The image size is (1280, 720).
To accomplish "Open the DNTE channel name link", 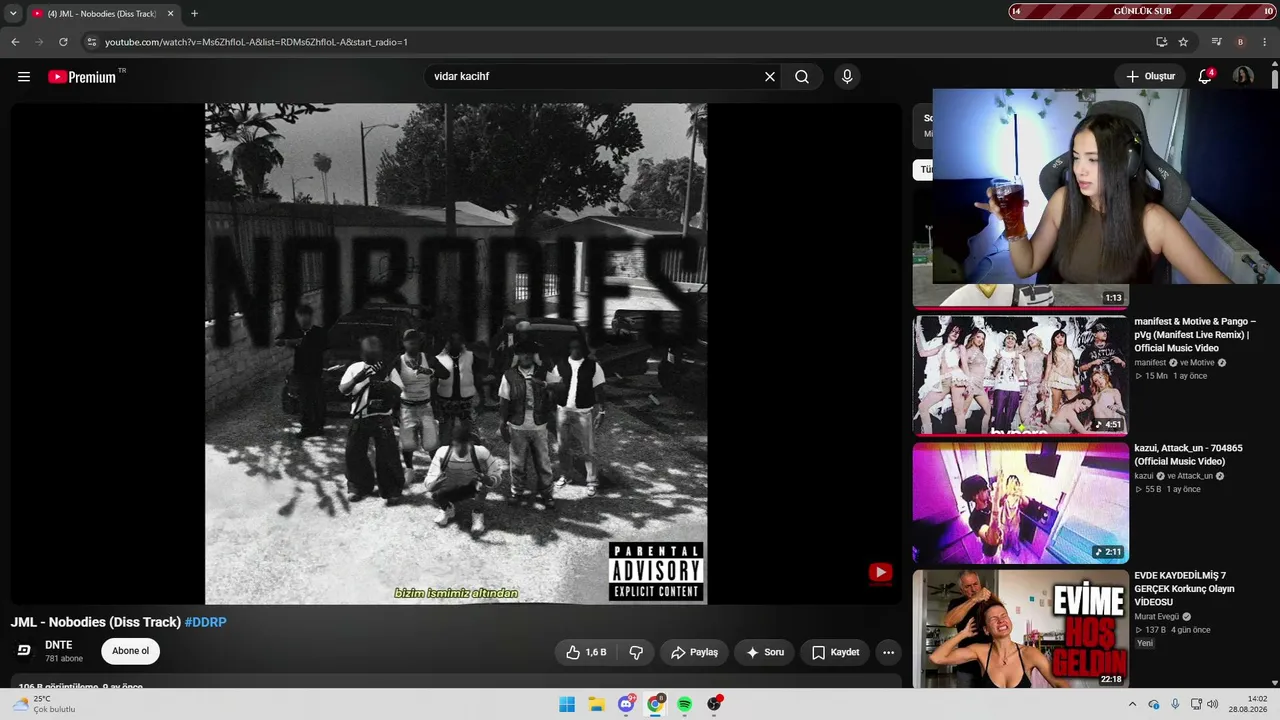I will tap(59, 645).
